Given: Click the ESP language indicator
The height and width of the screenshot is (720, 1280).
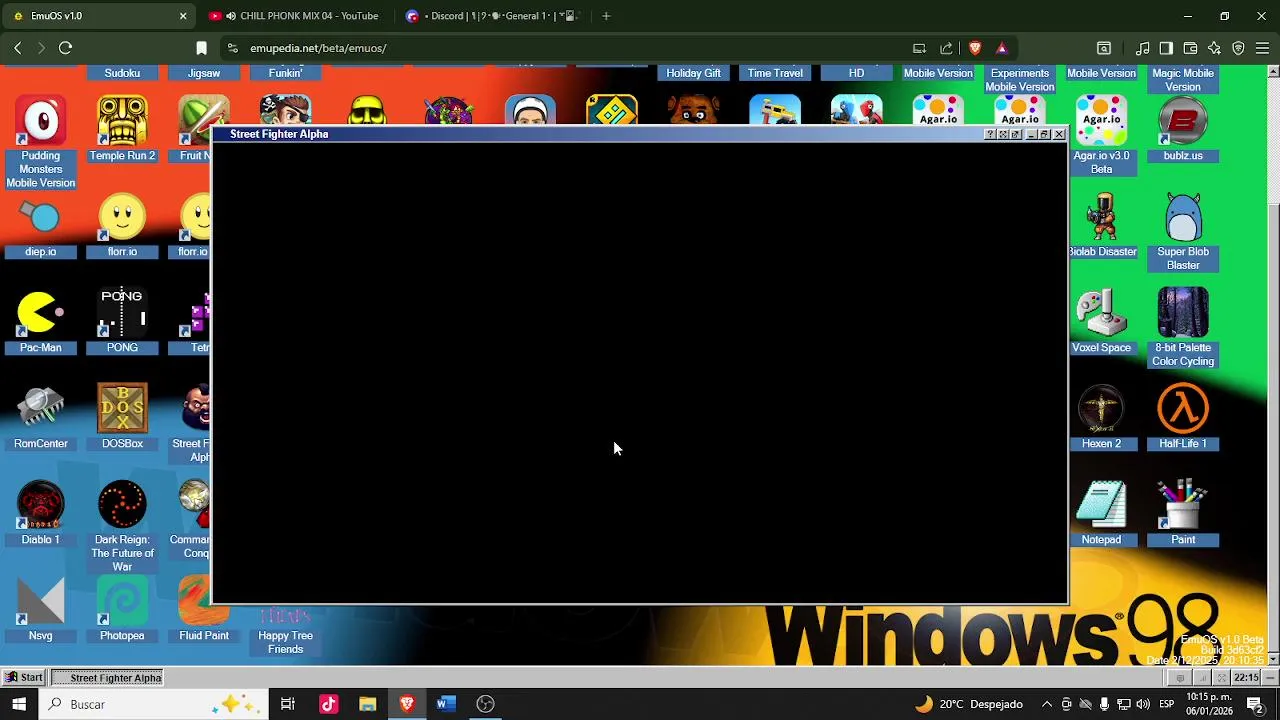Looking at the screenshot, I should coord(1166,704).
